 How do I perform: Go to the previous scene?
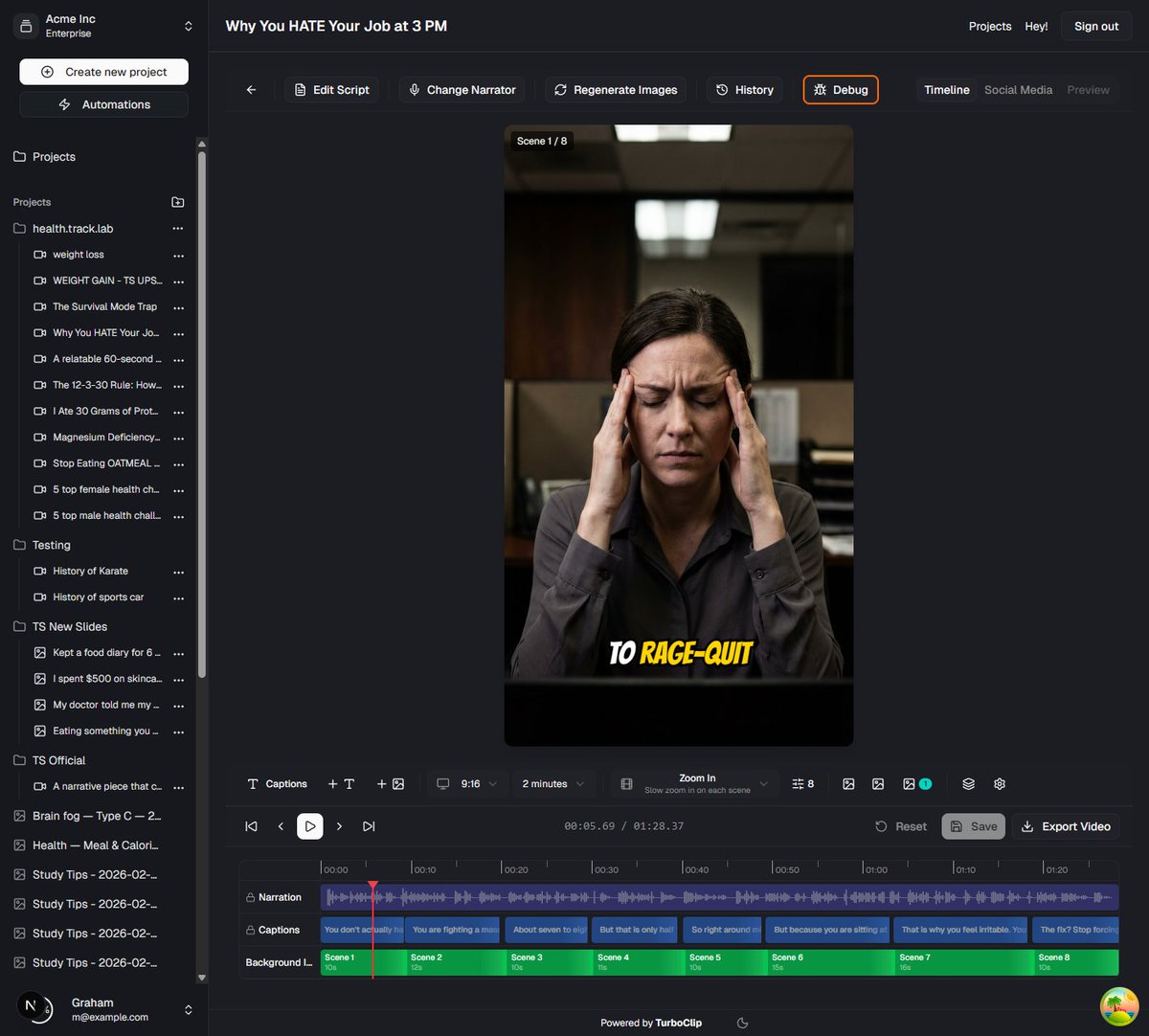point(281,826)
